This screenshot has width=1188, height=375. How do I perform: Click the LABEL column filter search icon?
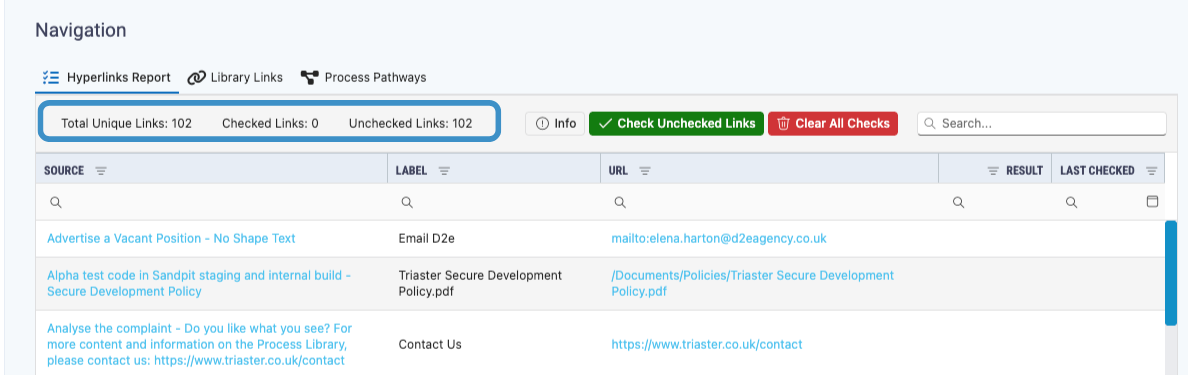coord(407,202)
